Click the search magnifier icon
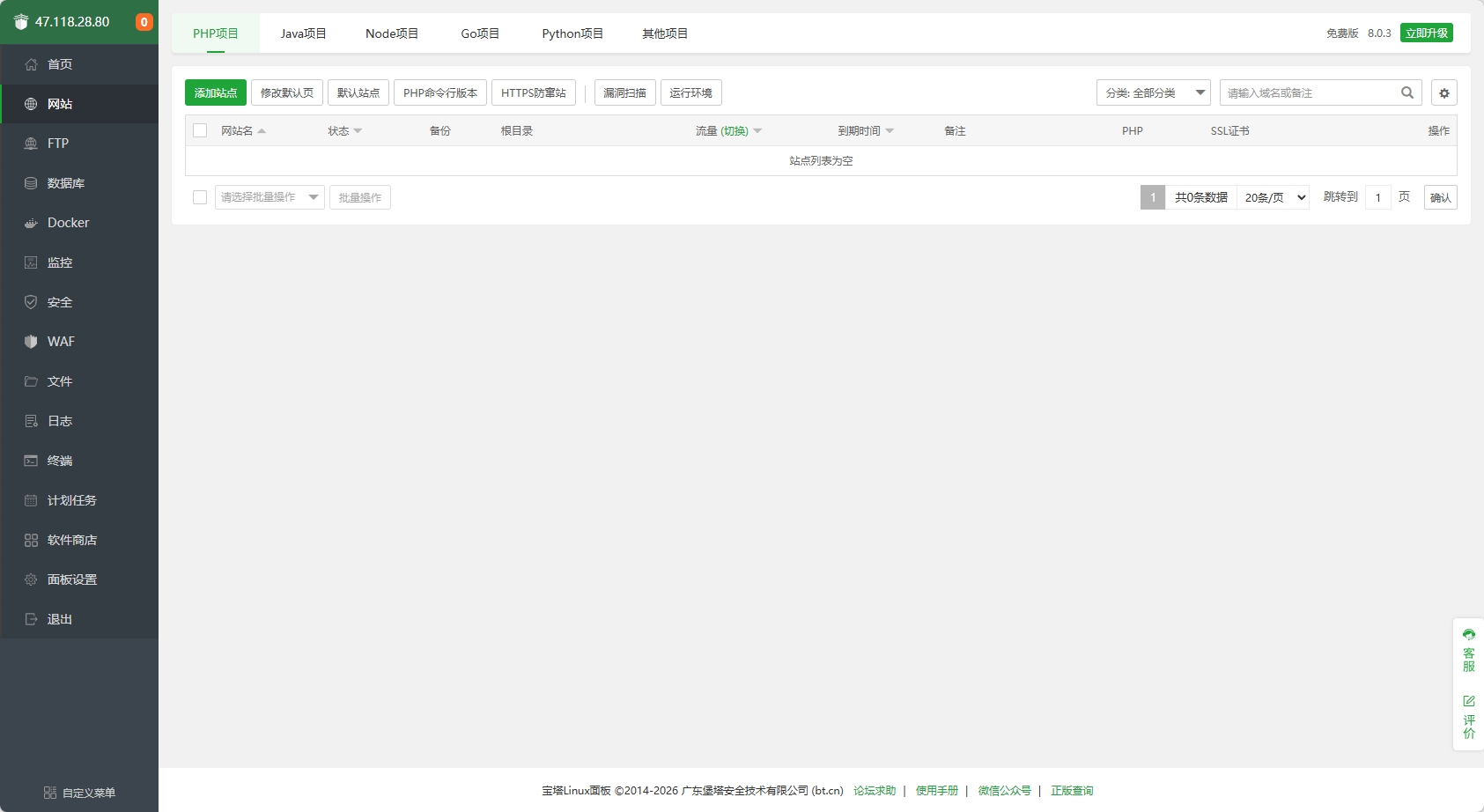The height and width of the screenshot is (812, 1484). pos(1407,92)
